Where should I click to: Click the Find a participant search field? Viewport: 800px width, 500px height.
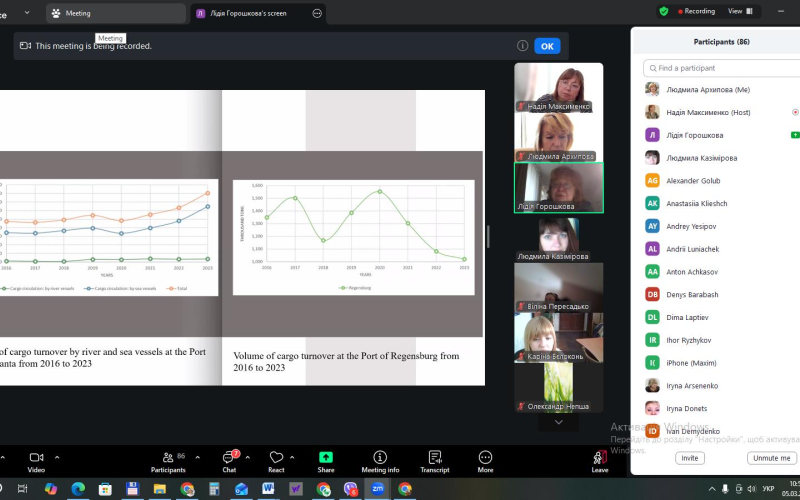pos(724,68)
